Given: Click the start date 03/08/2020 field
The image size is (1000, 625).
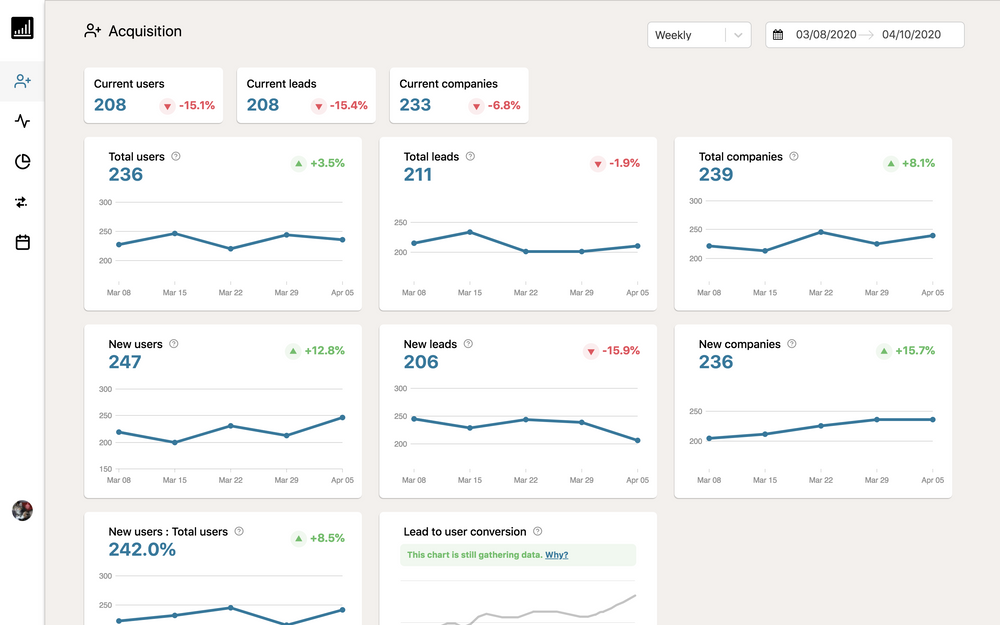Looking at the screenshot, I should click(x=828, y=34).
